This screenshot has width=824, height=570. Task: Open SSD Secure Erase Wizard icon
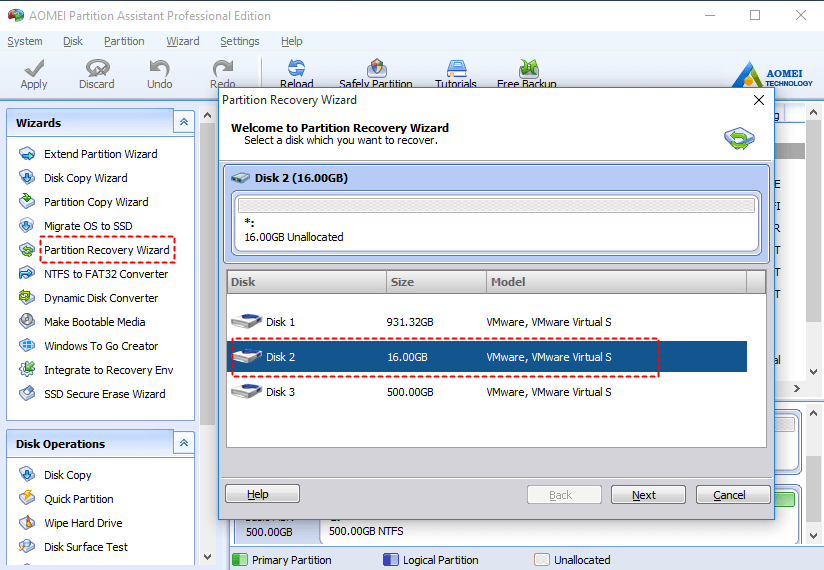pos(27,393)
